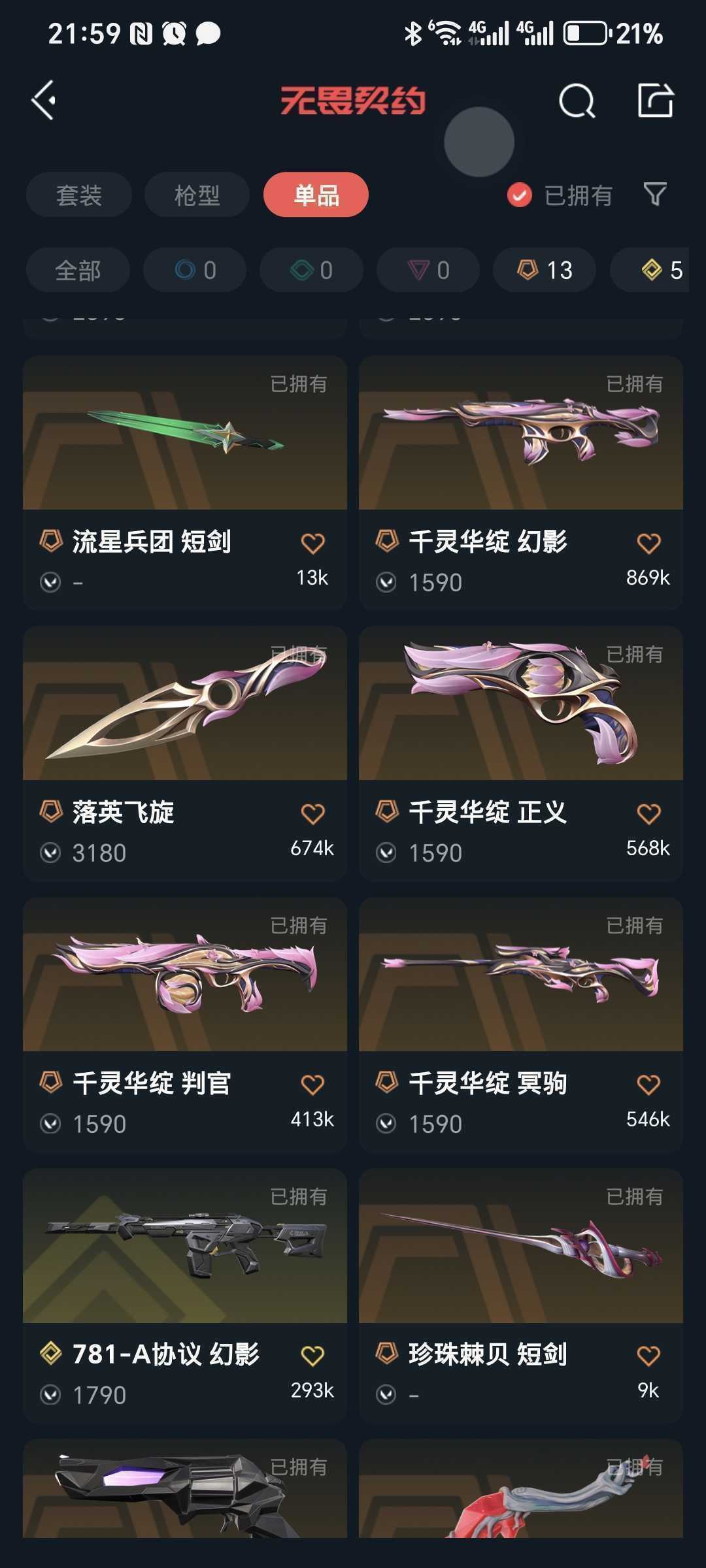The height and width of the screenshot is (1568, 706).
Task: Like the 落英飞旋 heart icon
Action: click(312, 814)
